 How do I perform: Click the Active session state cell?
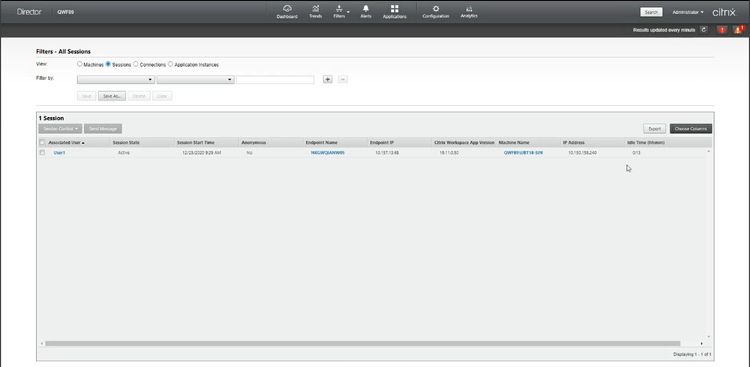click(x=123, y=153)
